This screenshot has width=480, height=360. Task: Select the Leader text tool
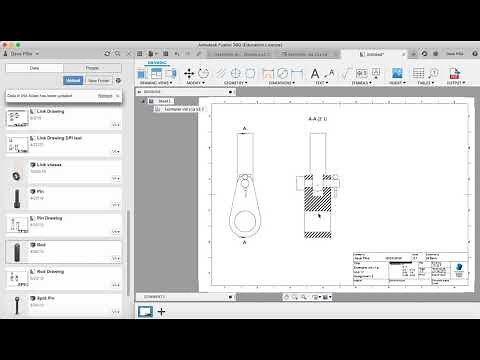click(330, 73)
